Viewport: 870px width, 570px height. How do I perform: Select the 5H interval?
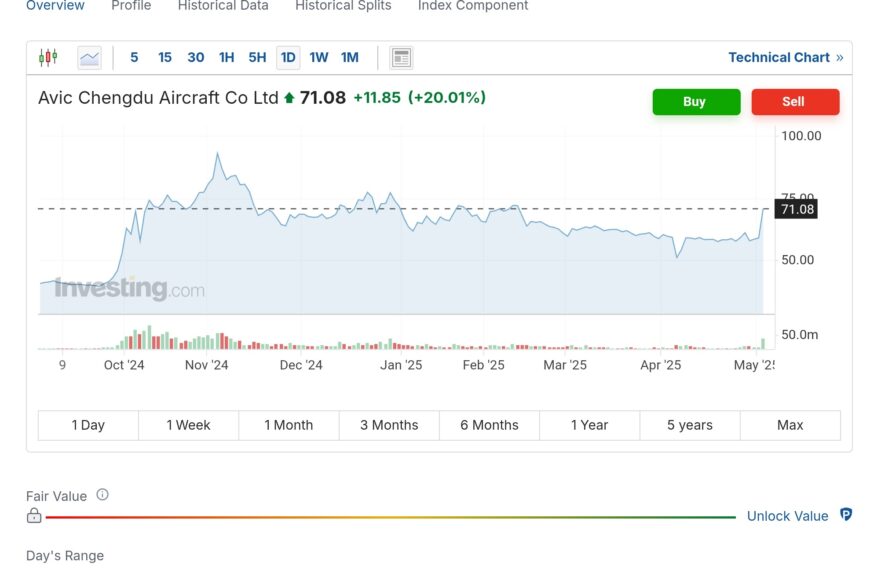pos(257,57)
